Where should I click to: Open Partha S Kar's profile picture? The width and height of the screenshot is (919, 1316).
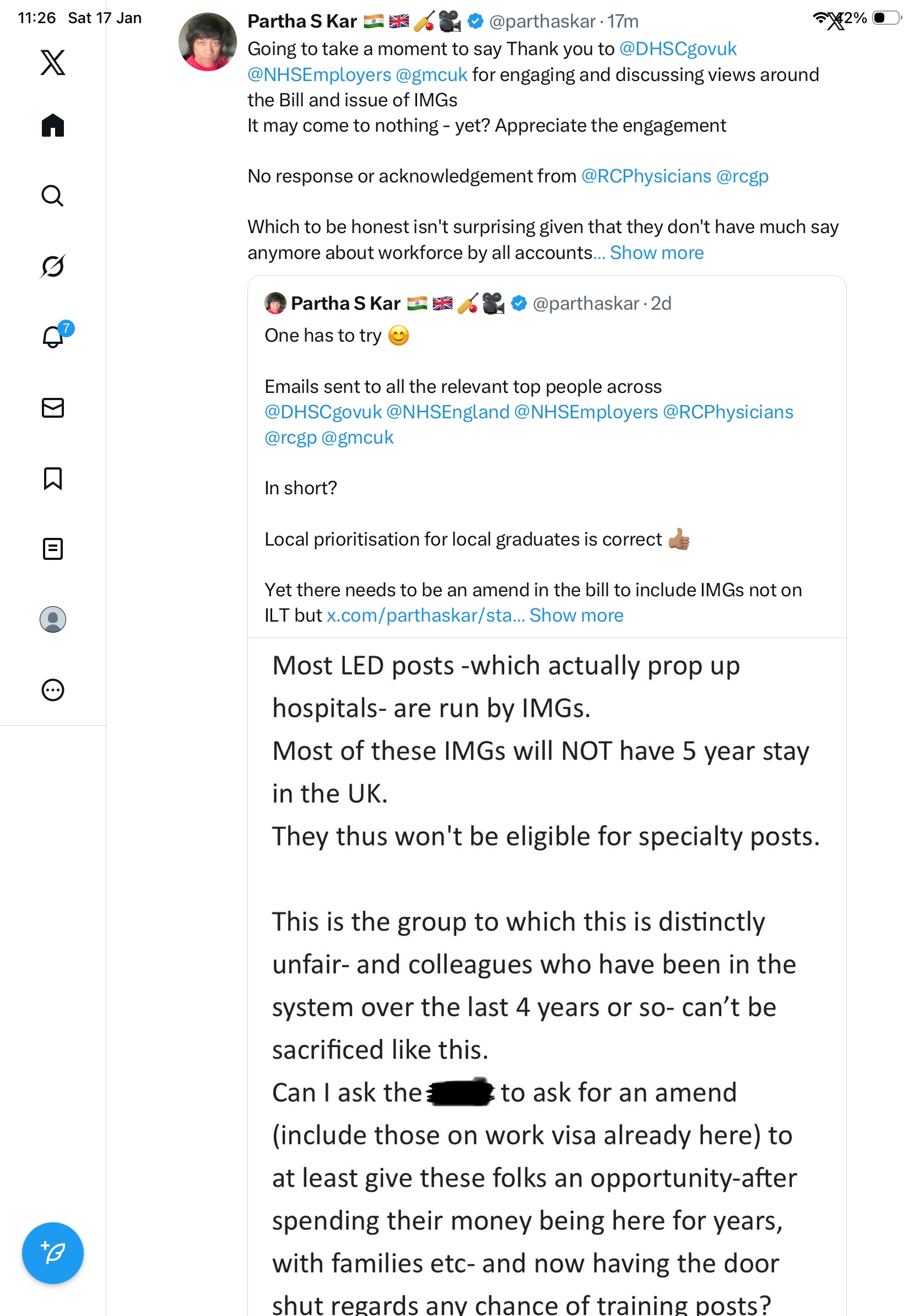pyautogui.click(x=207, y=42)
